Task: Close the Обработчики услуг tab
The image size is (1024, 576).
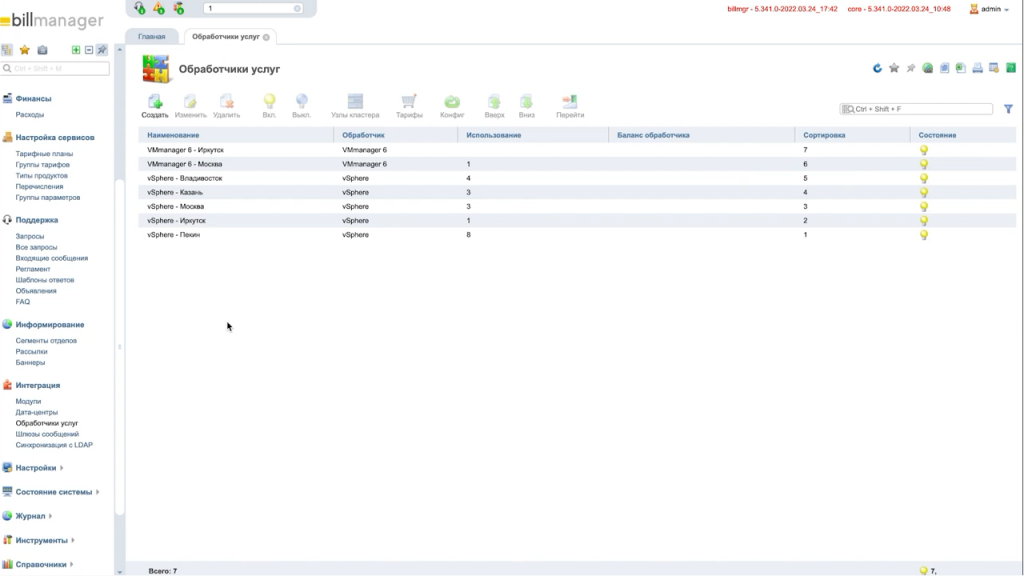Action: pyautogui.click(x=266, y=37)
